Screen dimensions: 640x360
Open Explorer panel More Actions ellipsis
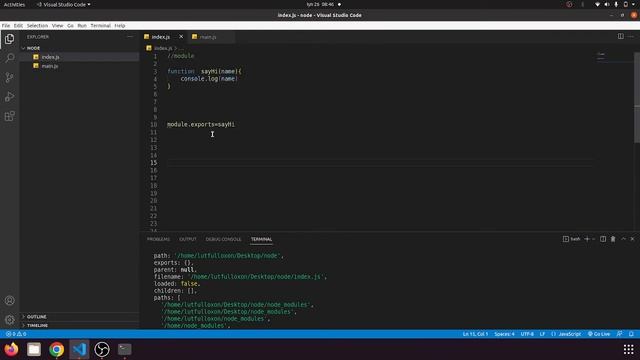(x=130, y=37)
